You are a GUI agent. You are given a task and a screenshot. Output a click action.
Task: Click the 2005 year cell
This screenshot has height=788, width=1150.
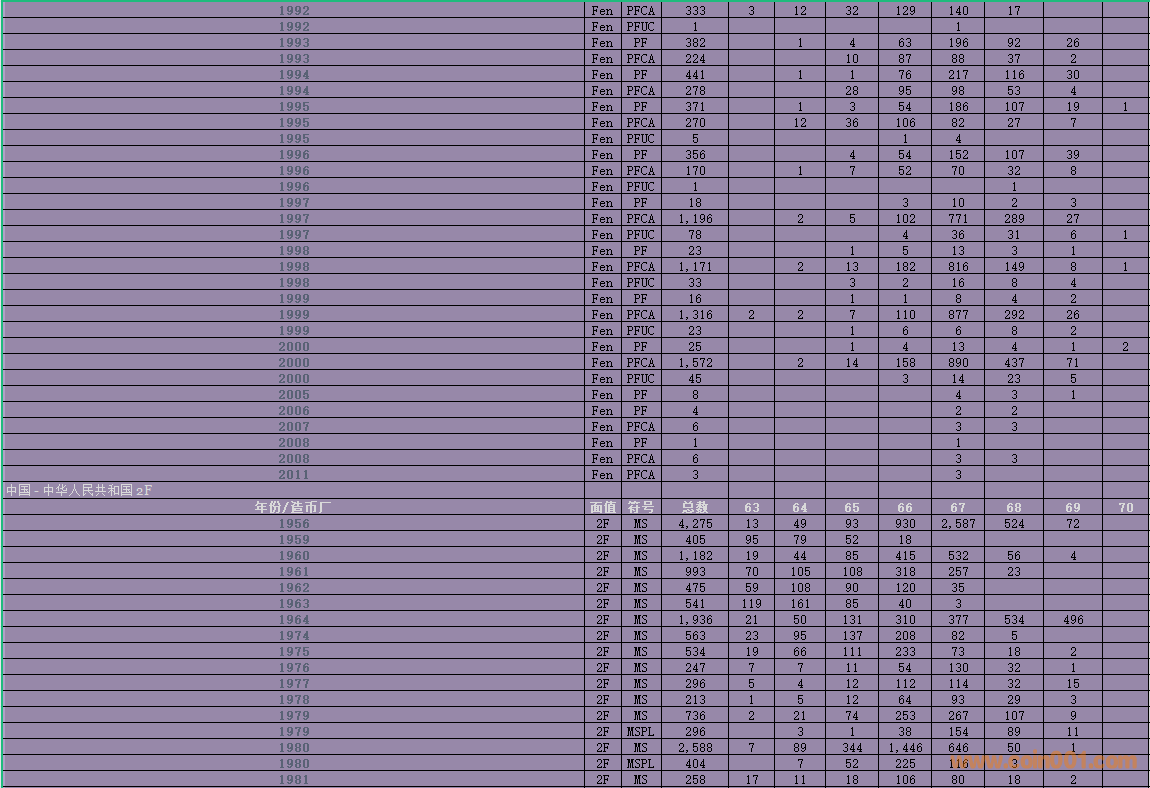(x=293, y=395)
